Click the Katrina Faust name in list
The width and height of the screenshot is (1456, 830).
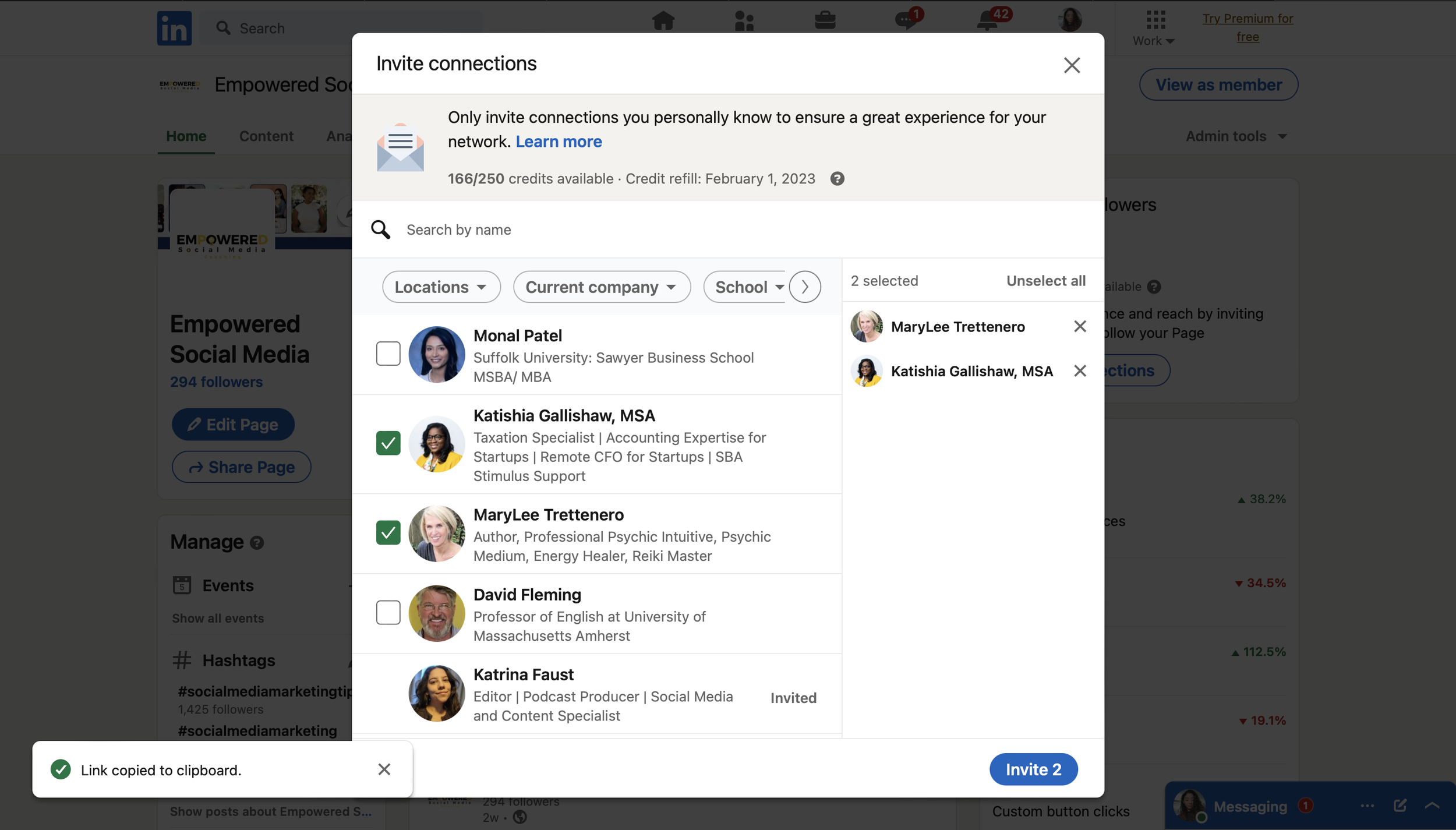(x=523, y=674)
